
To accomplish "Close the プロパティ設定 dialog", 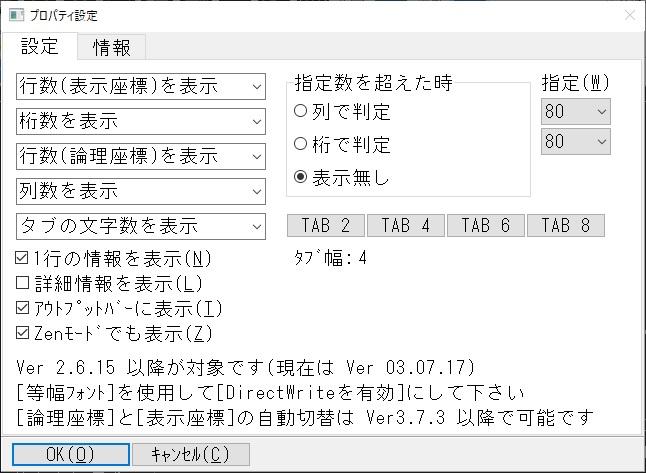I will pos(629,16).
